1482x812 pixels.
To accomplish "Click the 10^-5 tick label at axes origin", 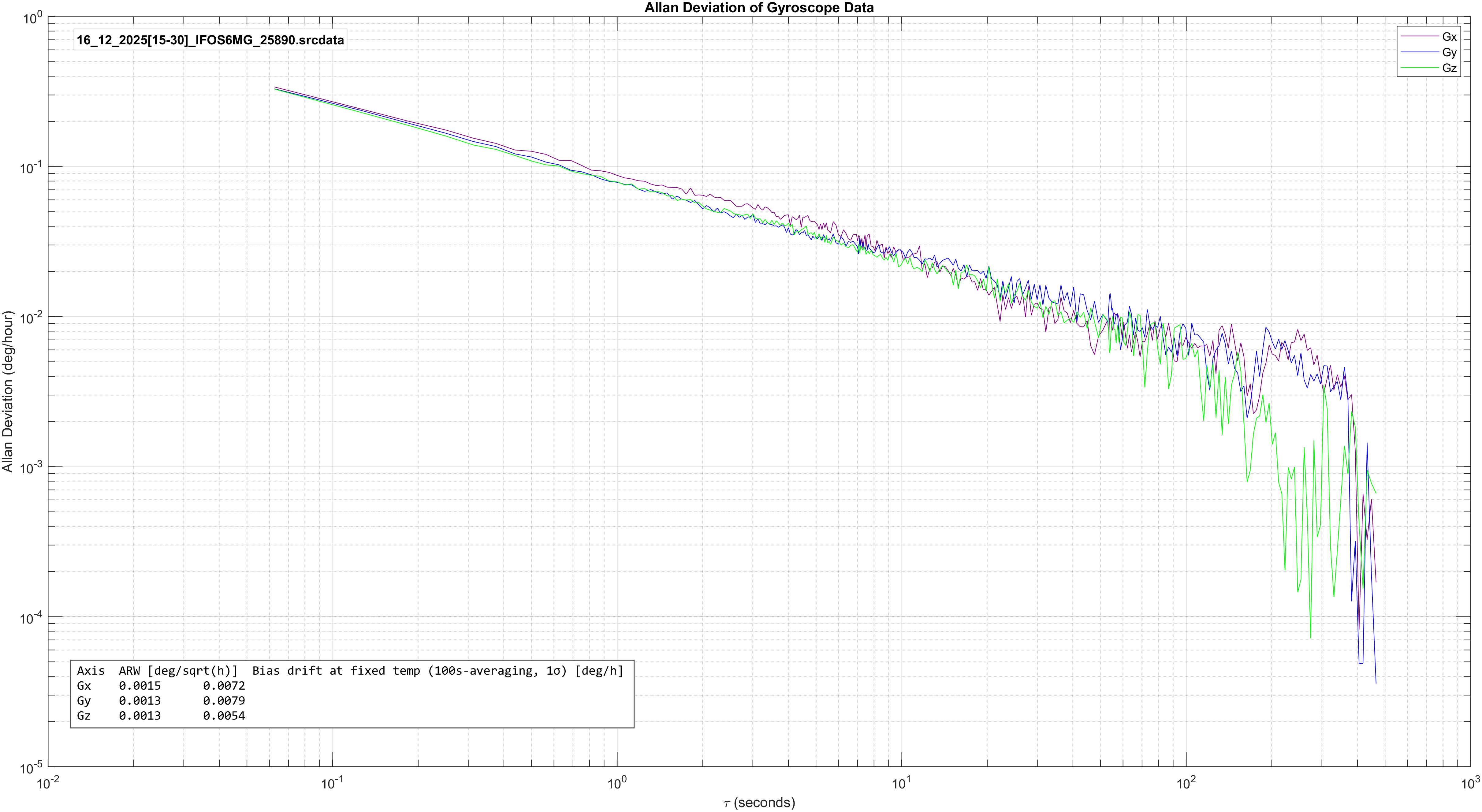I will (x=31, y=768).
